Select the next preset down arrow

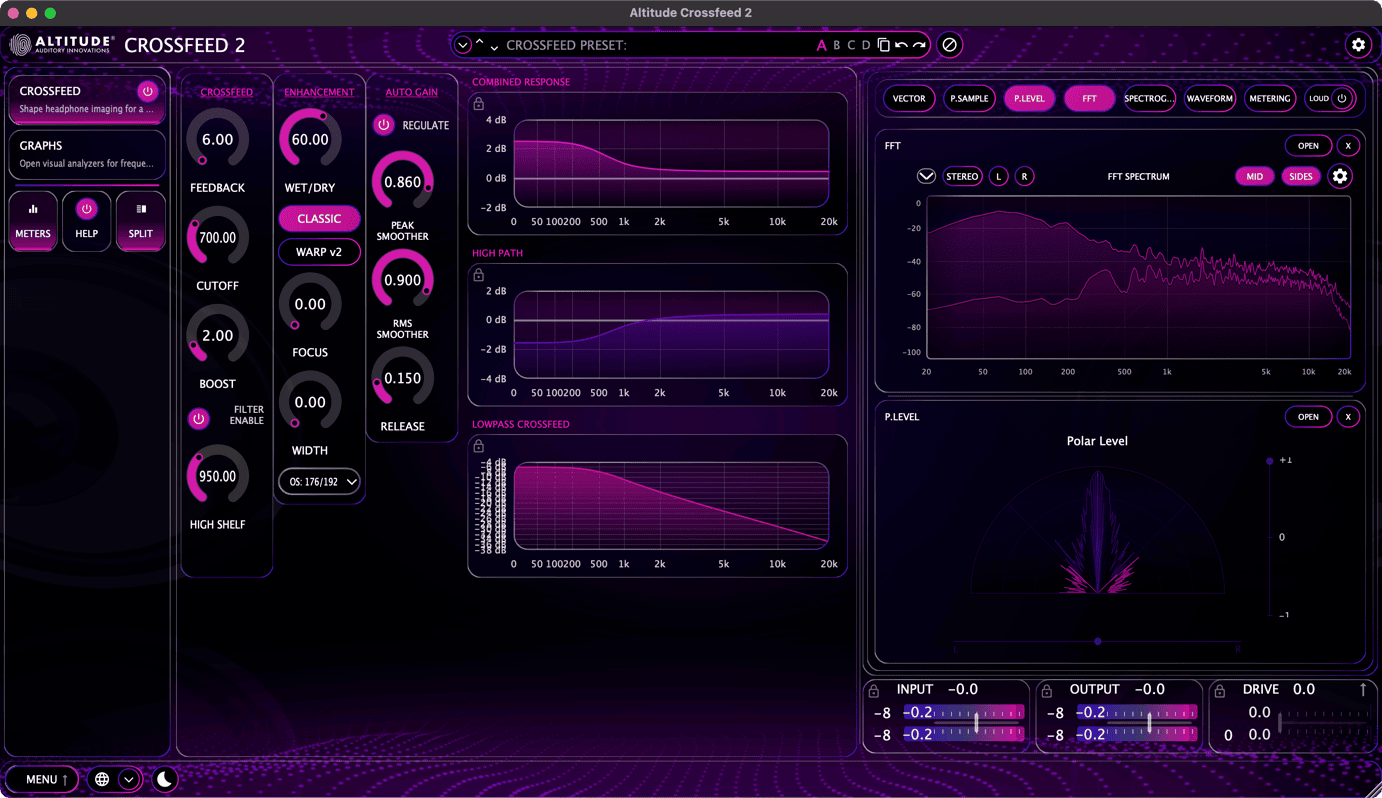(494, 47)
